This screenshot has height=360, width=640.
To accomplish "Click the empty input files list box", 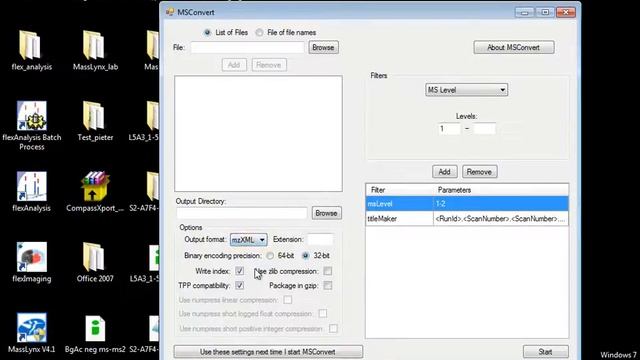I will (258, 133).
